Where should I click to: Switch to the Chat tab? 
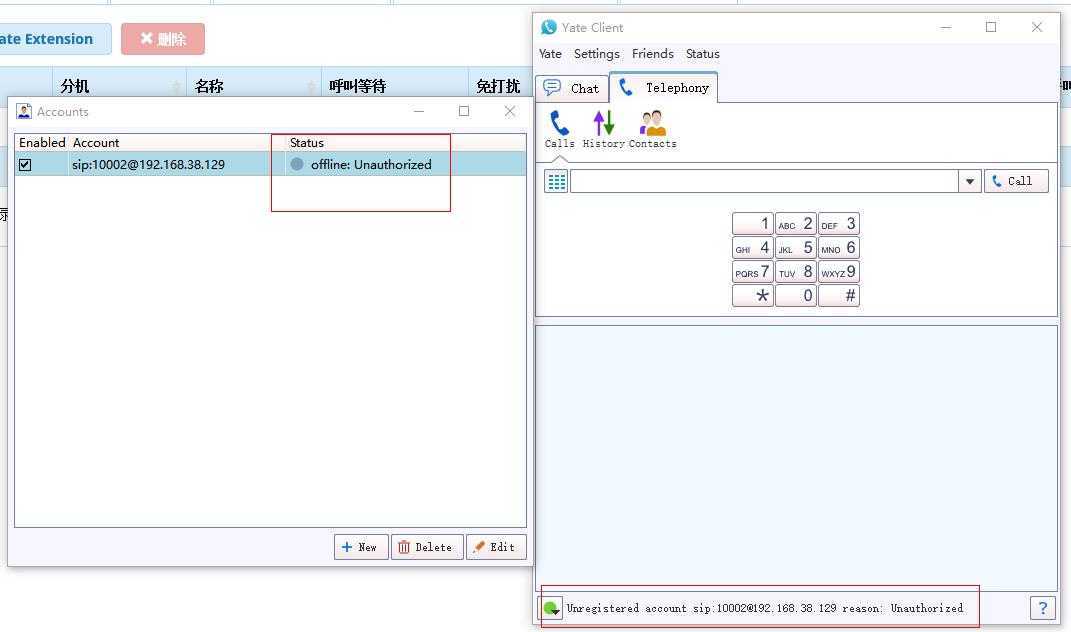(572, 88)
